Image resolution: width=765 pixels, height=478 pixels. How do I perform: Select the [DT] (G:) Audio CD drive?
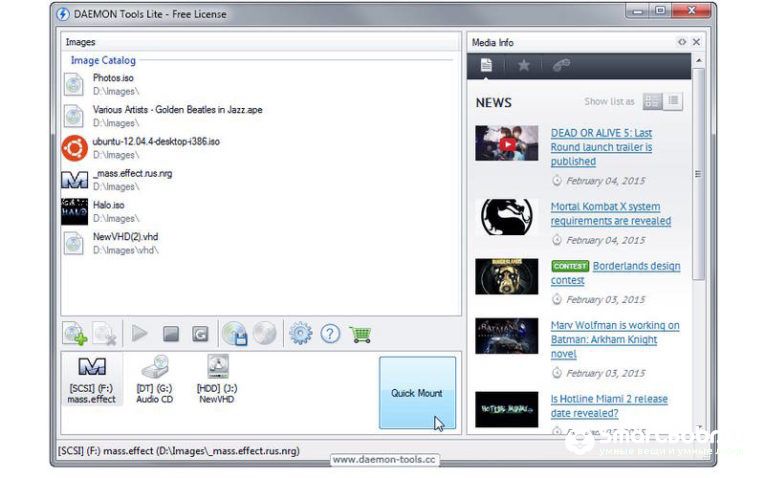[155, 379]
